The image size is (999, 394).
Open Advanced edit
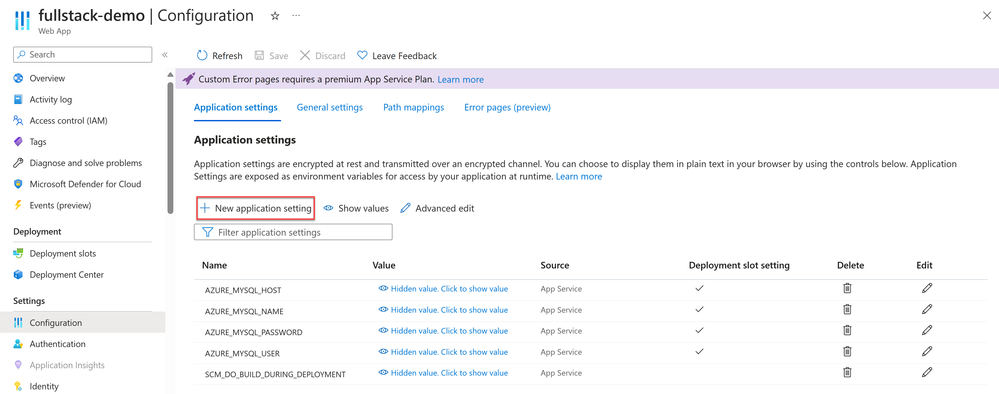click(437, 208)
